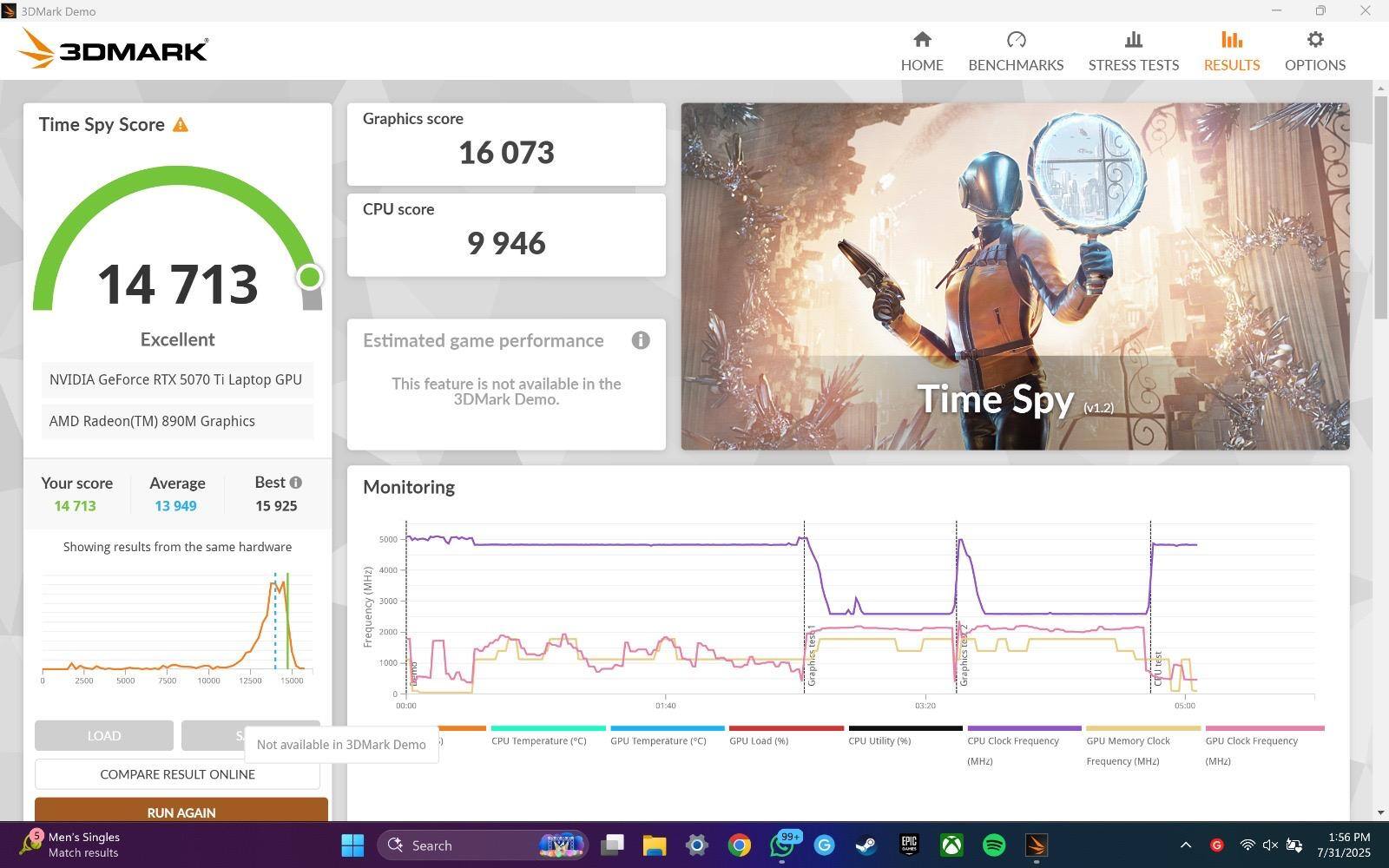Open Spotify from the taskbar
This screenshot has width=1389, height=868.
tap(994, 845)
